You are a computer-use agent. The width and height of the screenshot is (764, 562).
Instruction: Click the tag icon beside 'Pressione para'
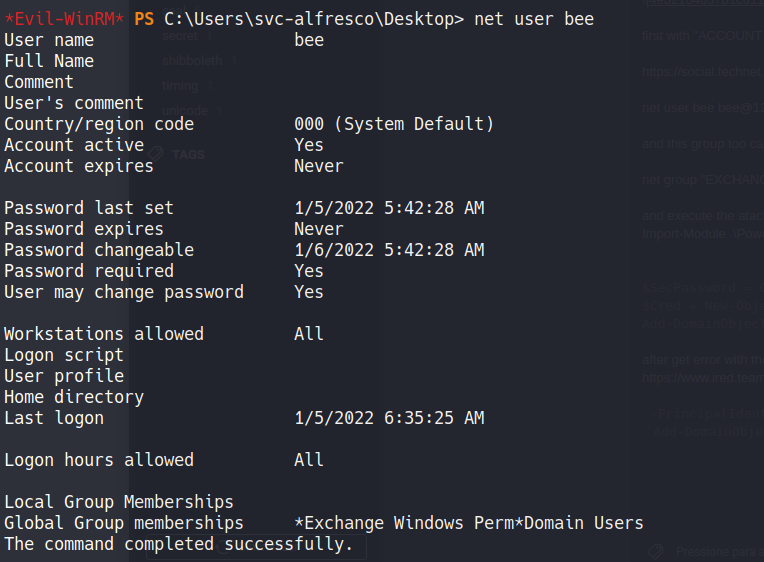click(656, 551)
